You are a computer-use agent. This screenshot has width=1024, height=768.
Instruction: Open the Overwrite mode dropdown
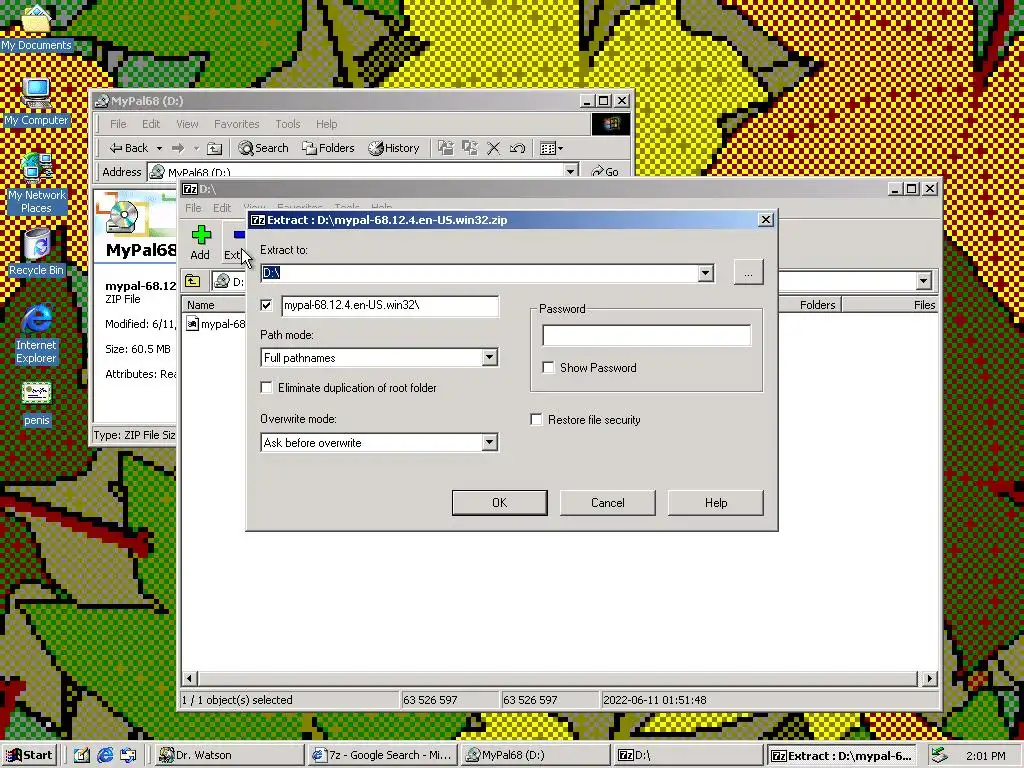(490, 443)
